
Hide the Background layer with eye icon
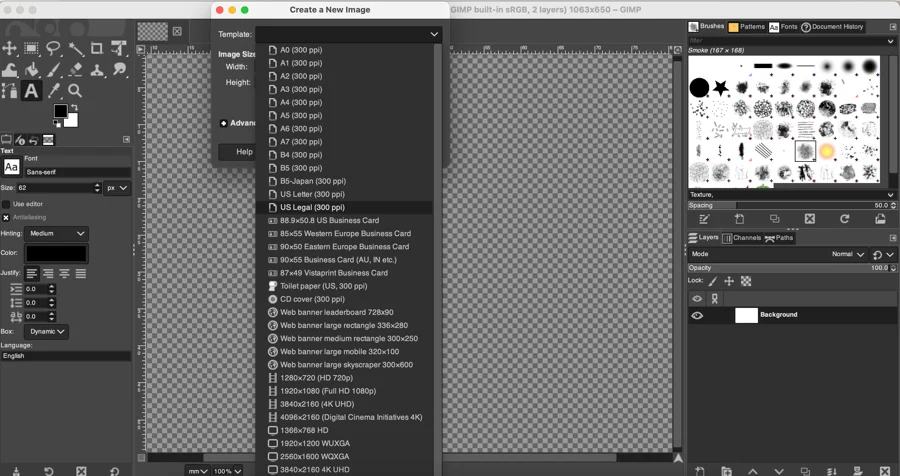coord(697,315)
